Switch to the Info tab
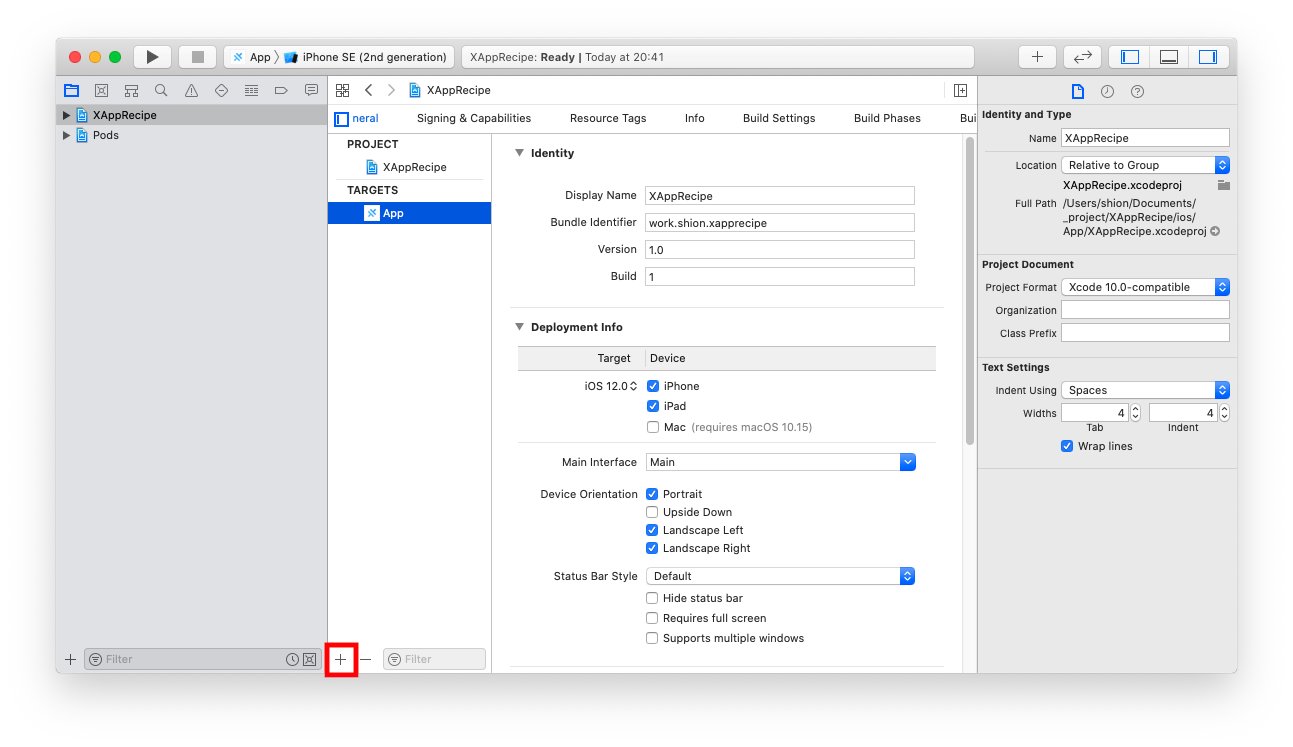The width and height of the screenshot is (1293, 747). coord(695,118)
